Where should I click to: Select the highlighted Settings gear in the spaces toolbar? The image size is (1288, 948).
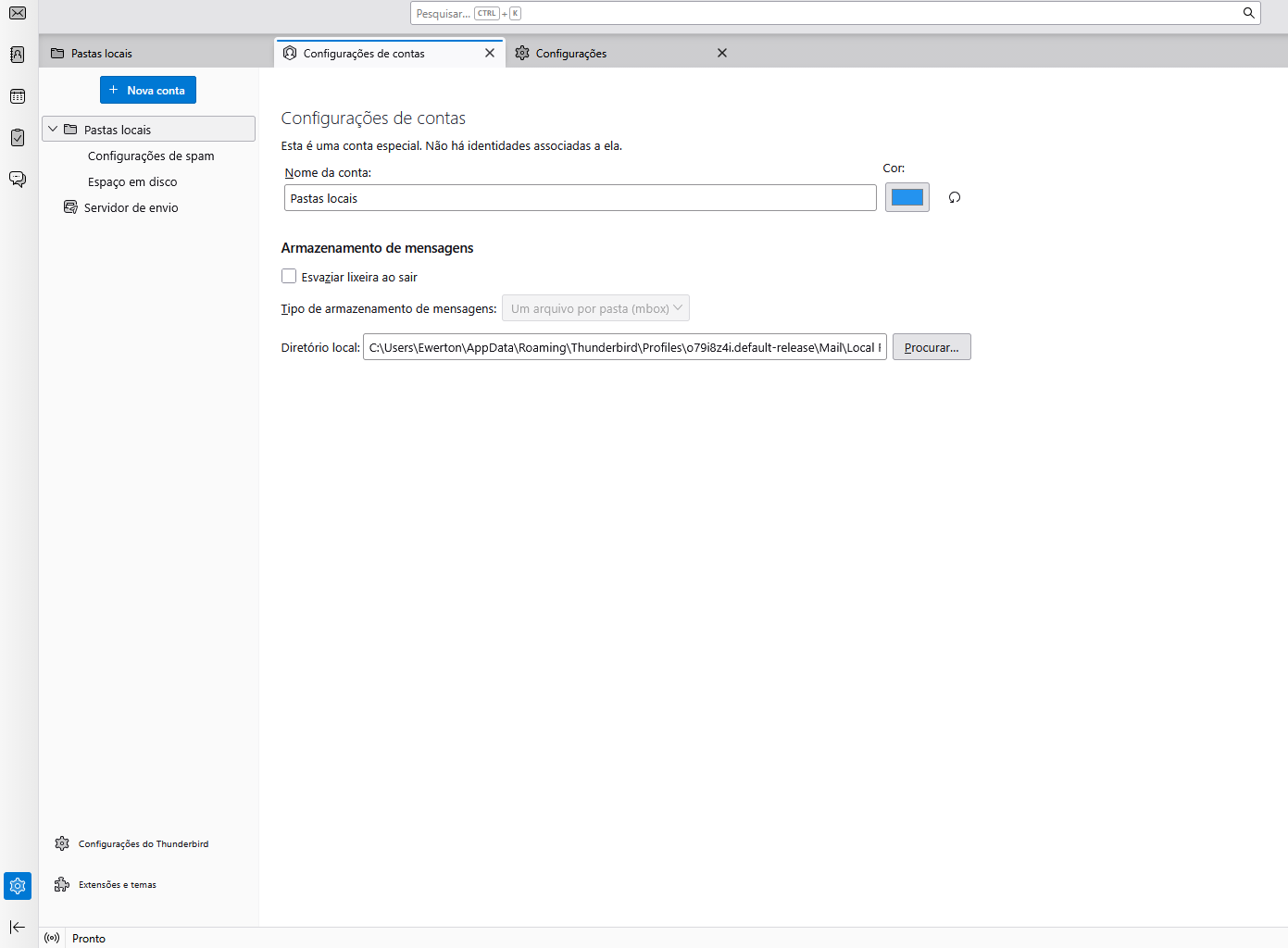[x=18, y=886]
